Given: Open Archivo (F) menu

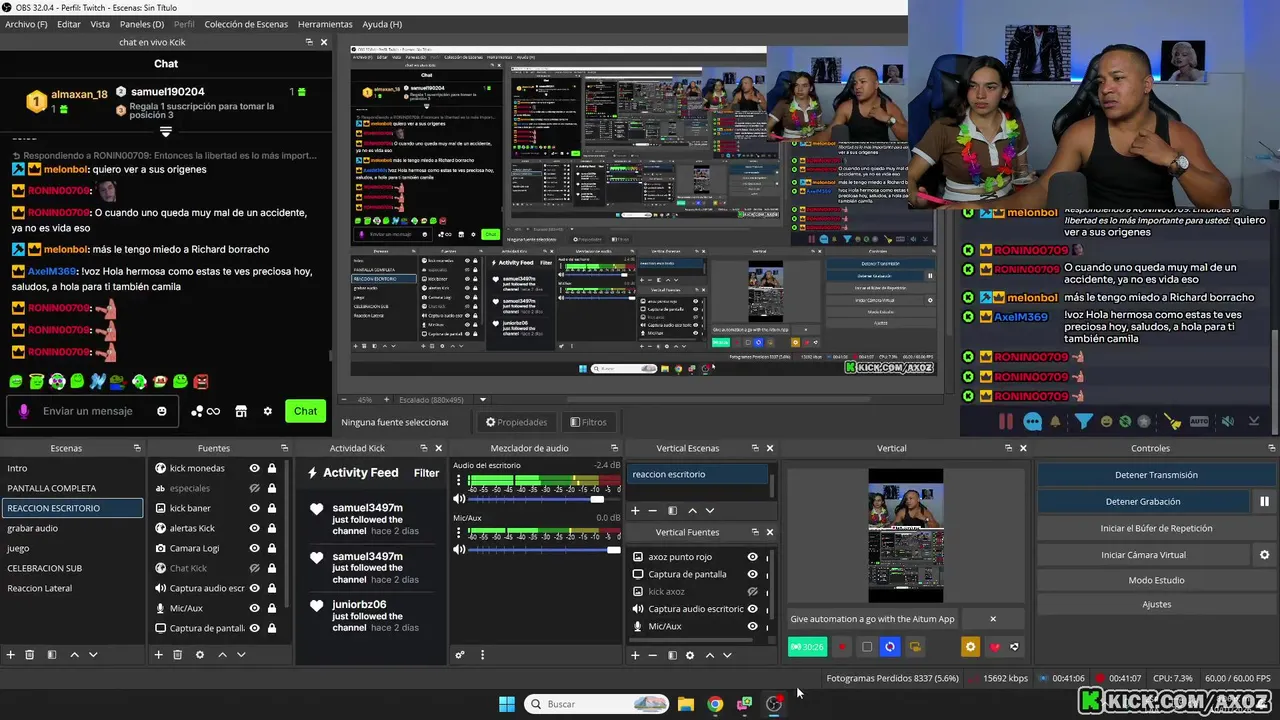Looking at the screenshot, I should (x=26, y=24).
